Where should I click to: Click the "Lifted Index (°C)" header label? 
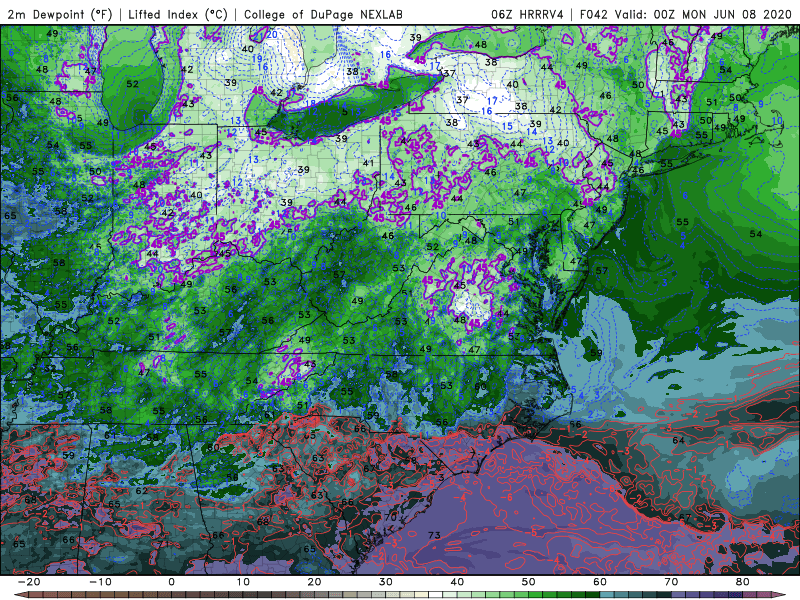click(178, 14)
